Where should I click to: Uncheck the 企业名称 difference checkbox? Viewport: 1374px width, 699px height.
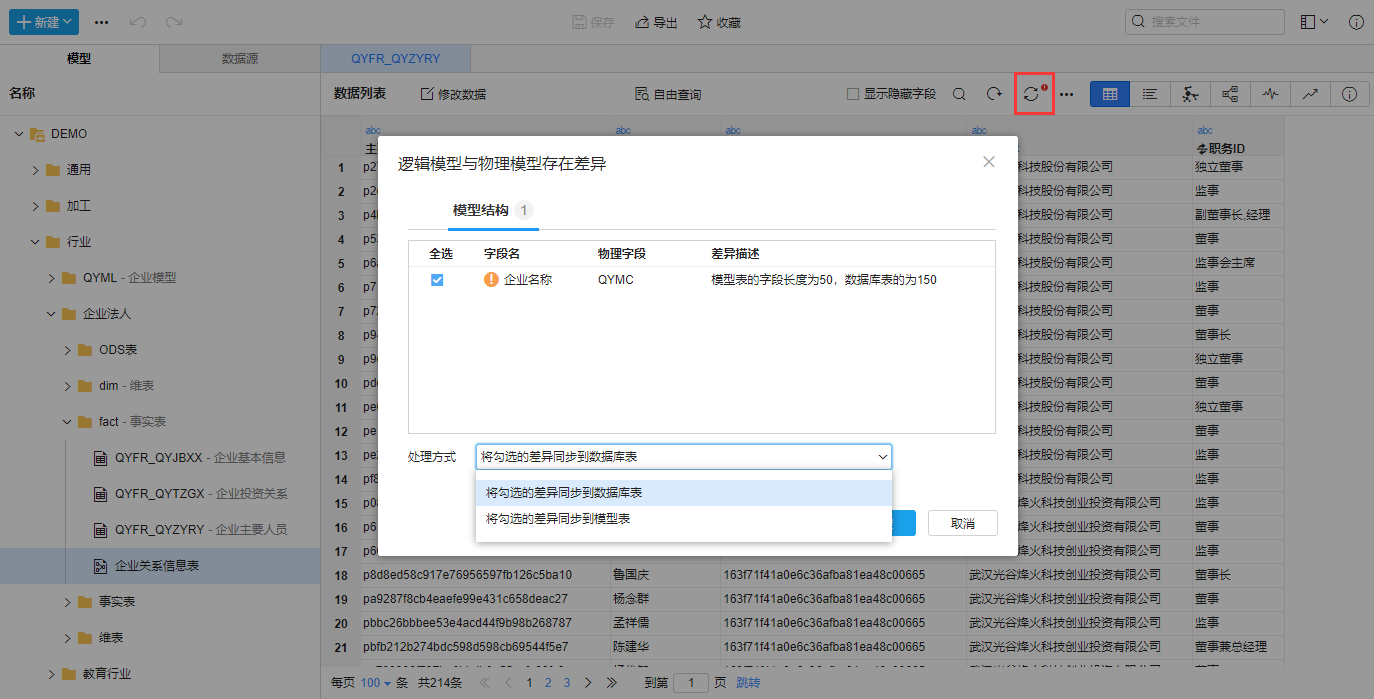437,280
